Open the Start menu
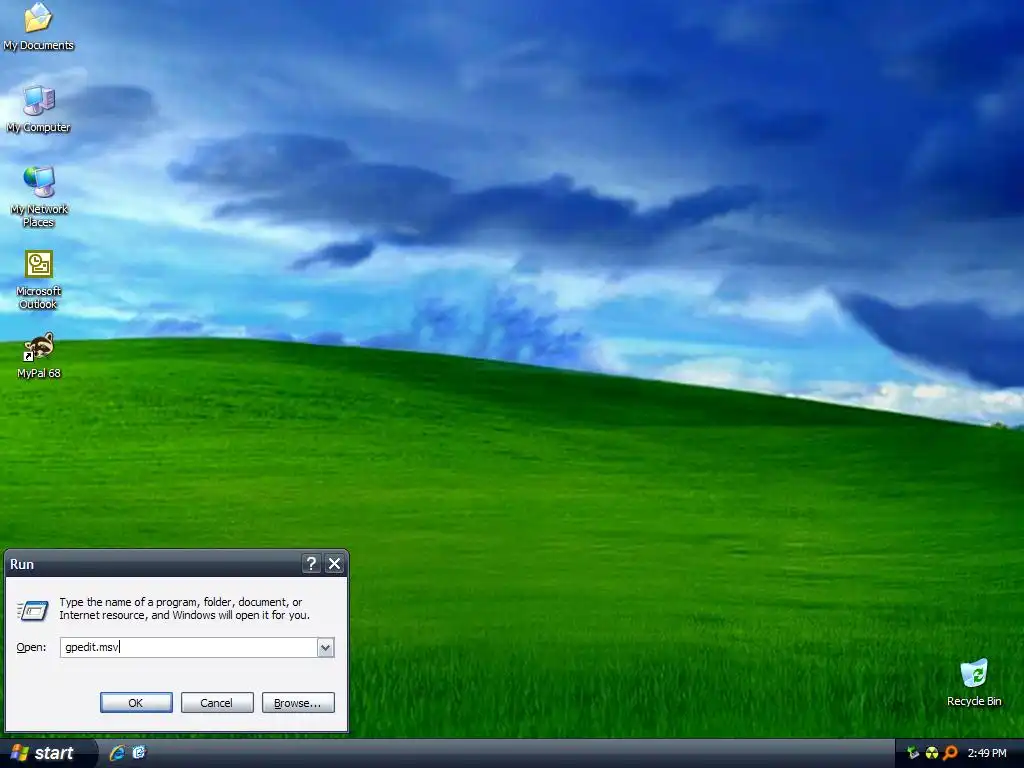Viewport: 1024px width, 768px height. (47, 753)
